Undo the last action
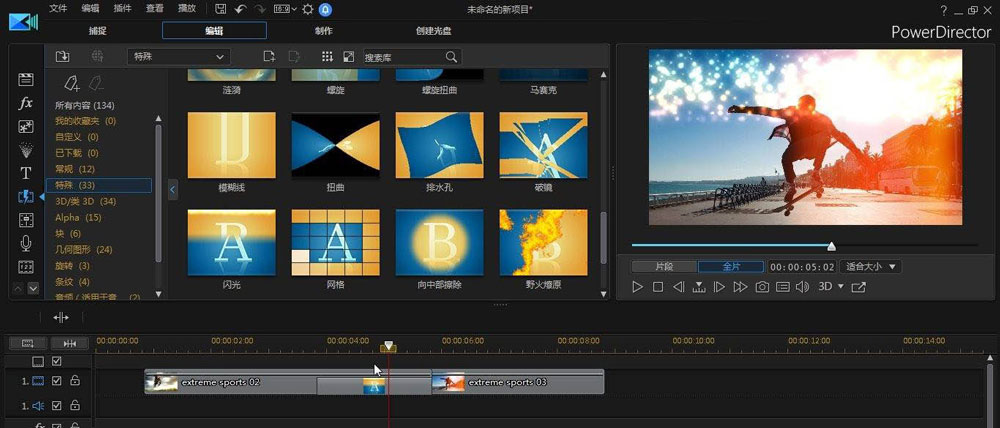Viewport: 1000px width, 428px height. pyautogui.click(x=240, y=9)
